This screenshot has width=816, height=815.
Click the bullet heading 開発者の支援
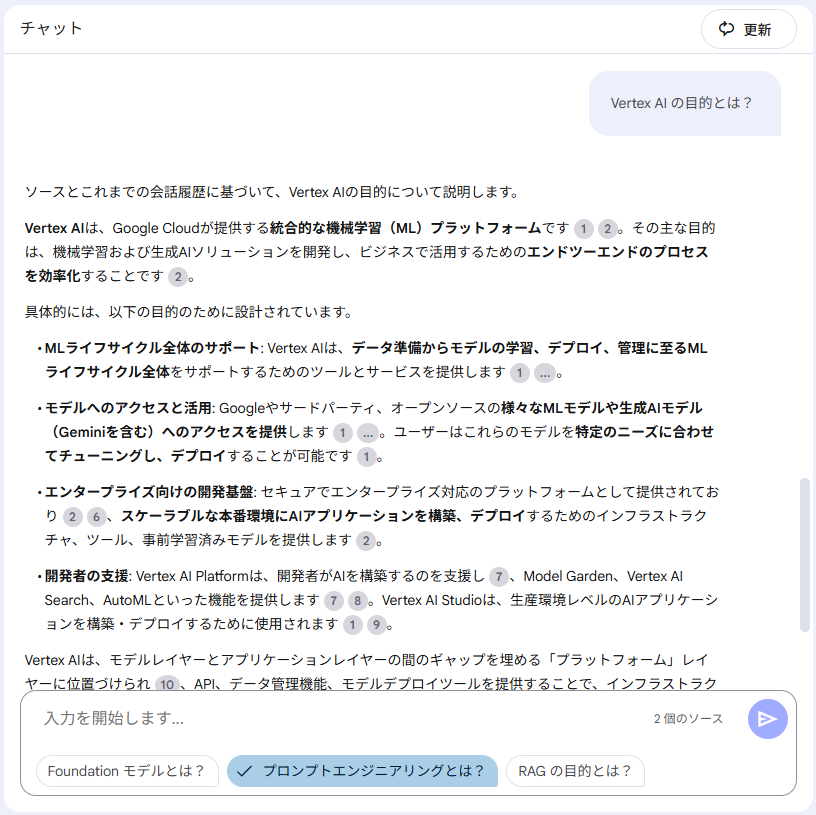[86, 576]
